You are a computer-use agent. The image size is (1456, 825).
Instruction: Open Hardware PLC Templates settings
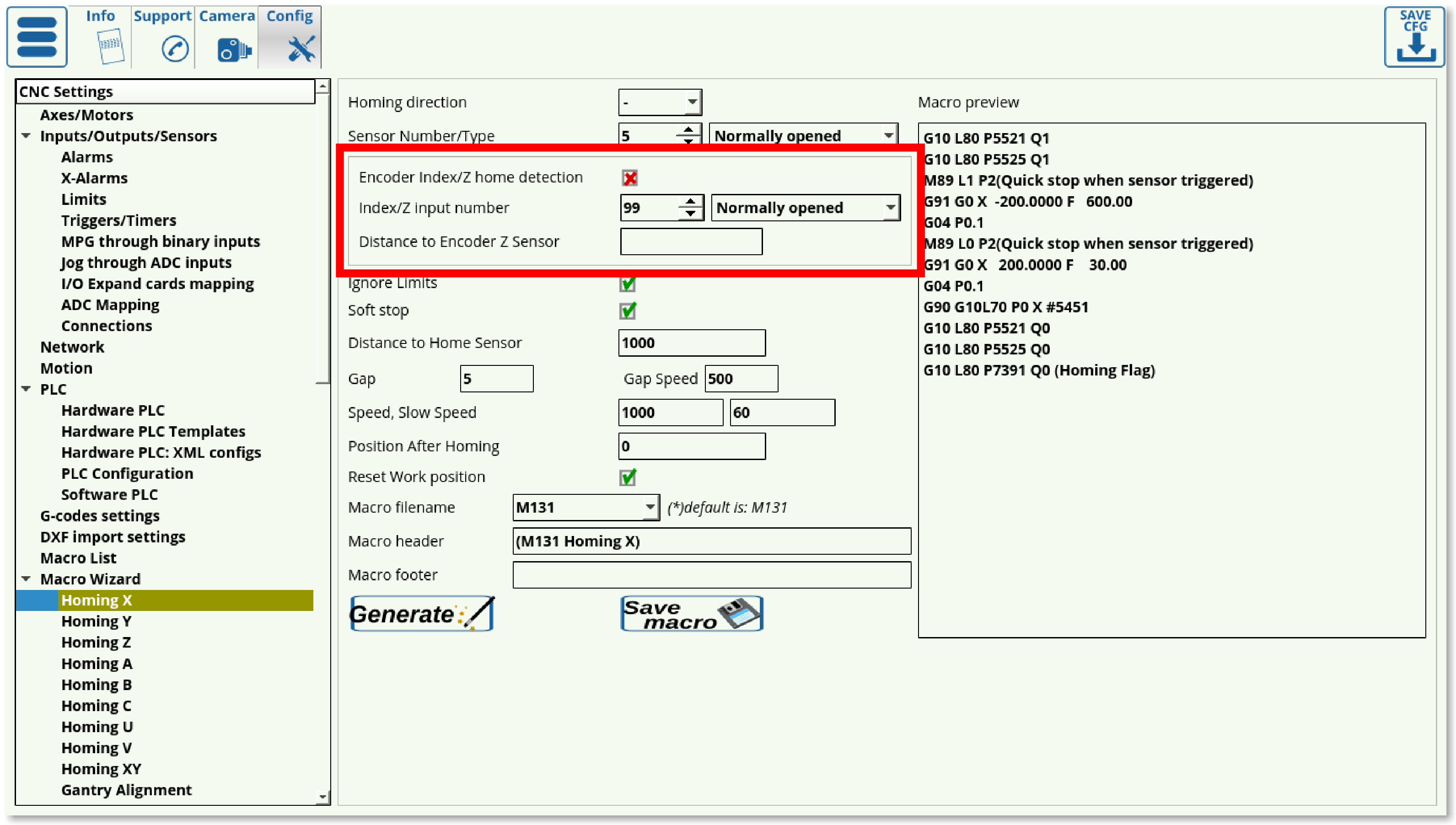[153, 432]
